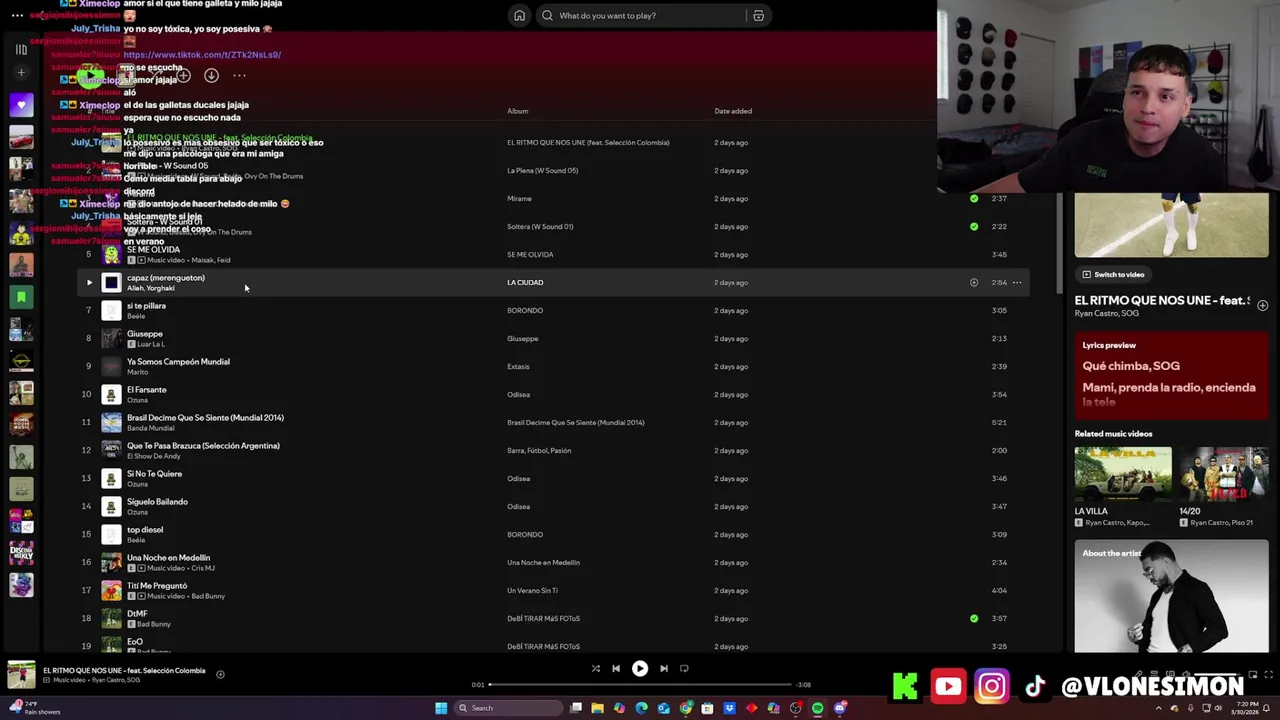Open Microsoft Edge from taskbar
Image resolution: width=1280 pixels, height=720 pixels.
[641, 708]
